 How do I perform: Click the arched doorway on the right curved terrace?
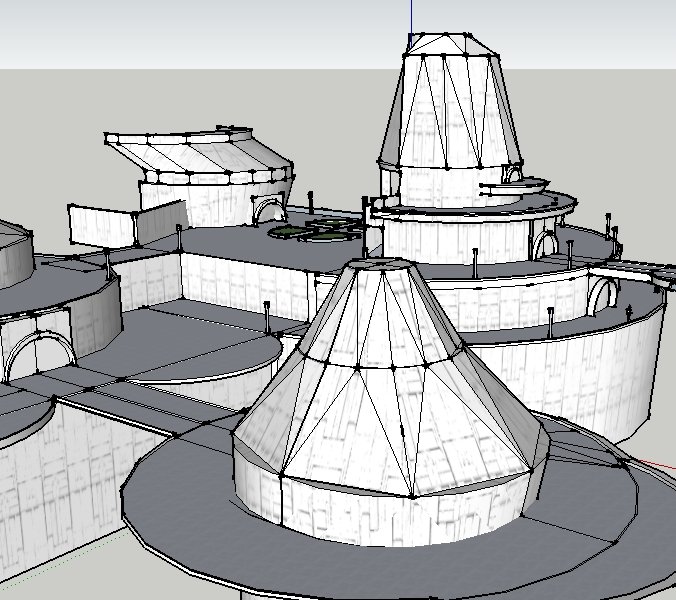(x=602, y=296)
